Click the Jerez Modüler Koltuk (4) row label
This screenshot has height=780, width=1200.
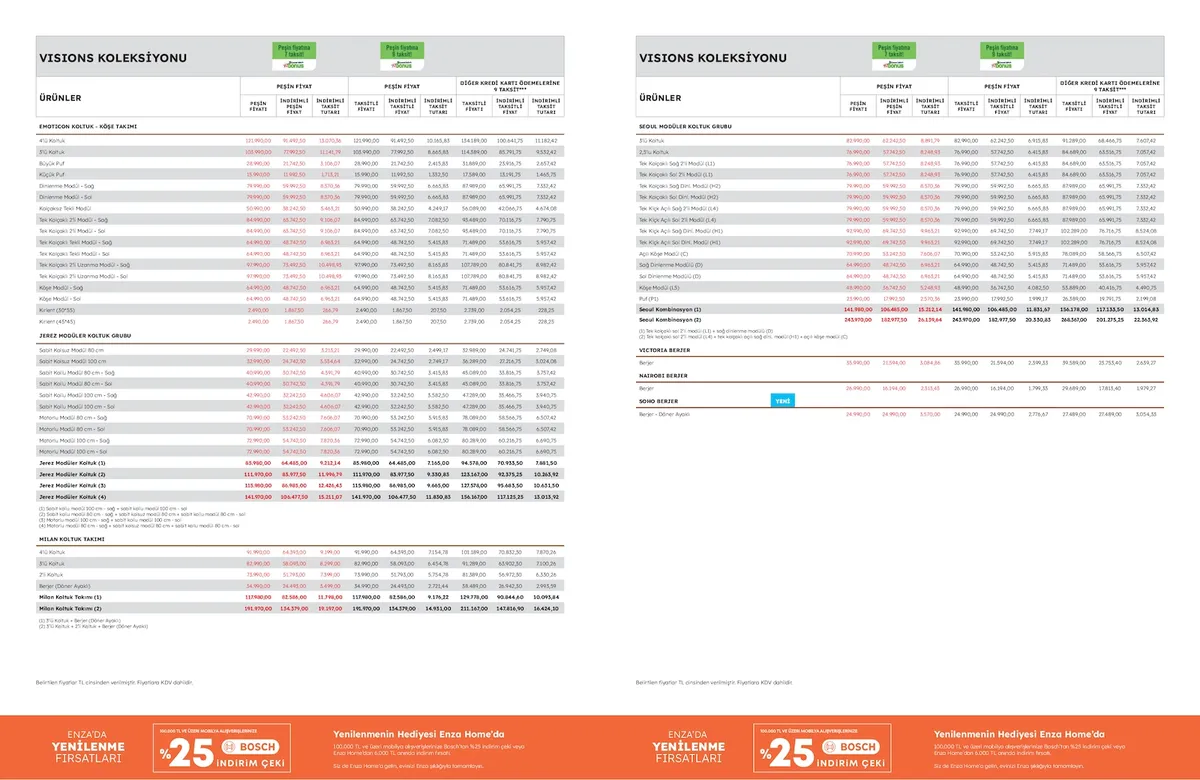[x=73, y=496]
